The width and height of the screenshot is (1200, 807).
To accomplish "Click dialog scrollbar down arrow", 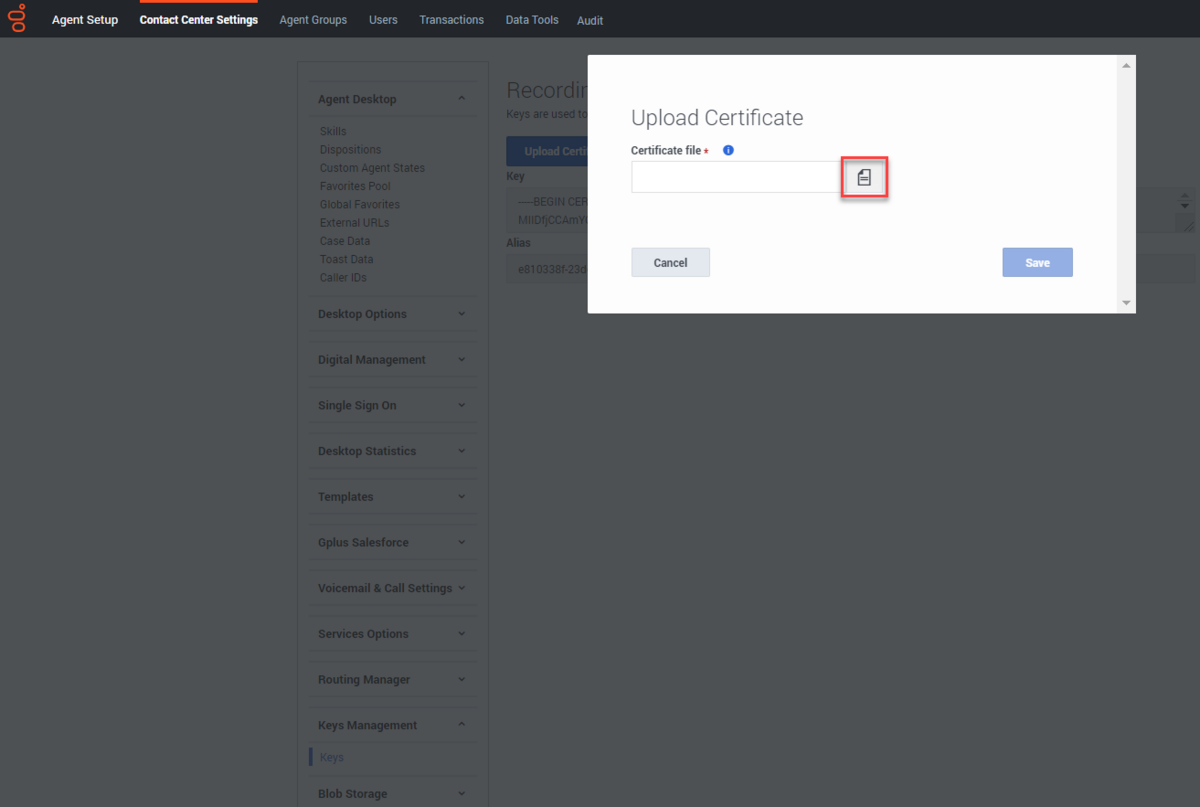I will 1126,302.
